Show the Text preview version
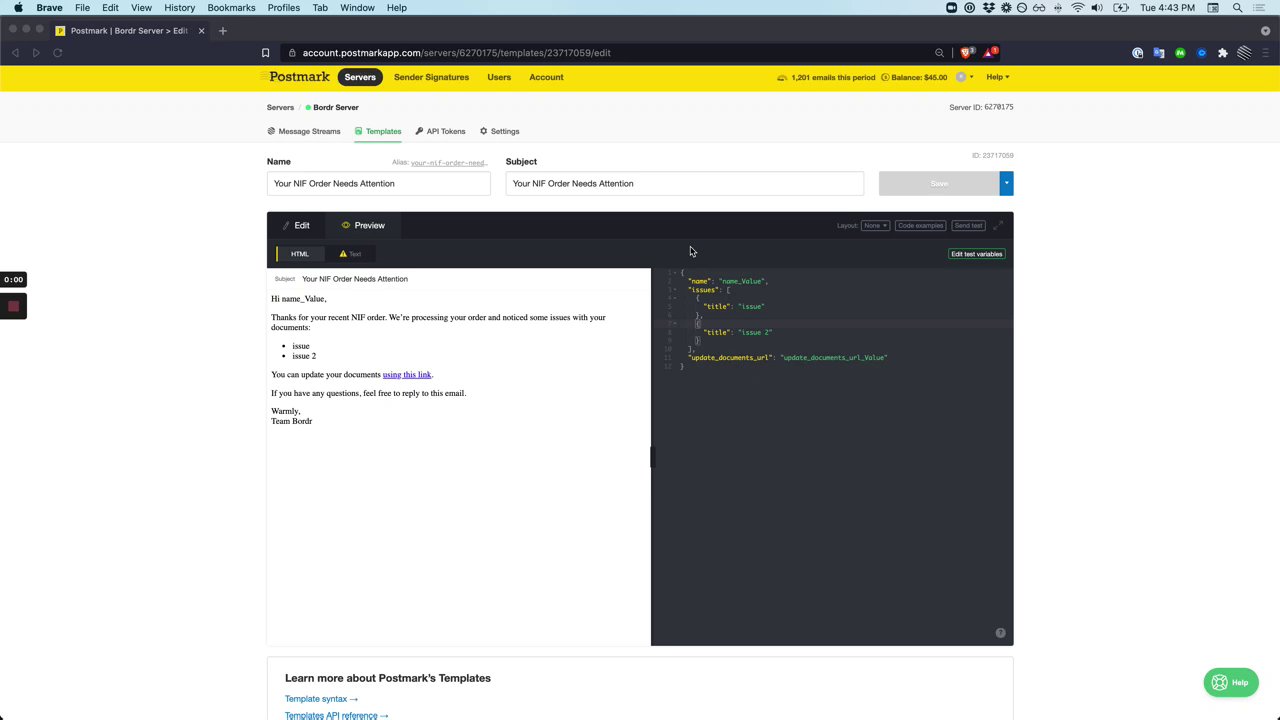 point(350,254)
